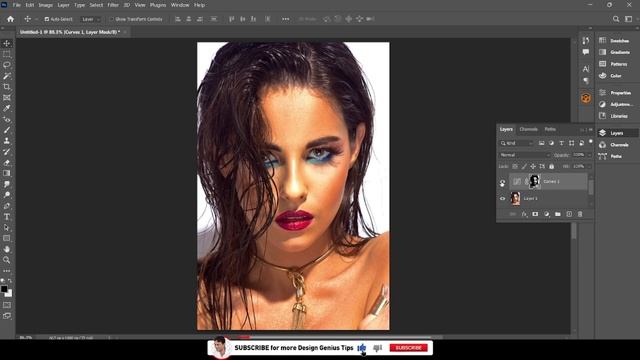Toggle lock all padlock icon
Screen dimensions: 640x360
[551, 167]
